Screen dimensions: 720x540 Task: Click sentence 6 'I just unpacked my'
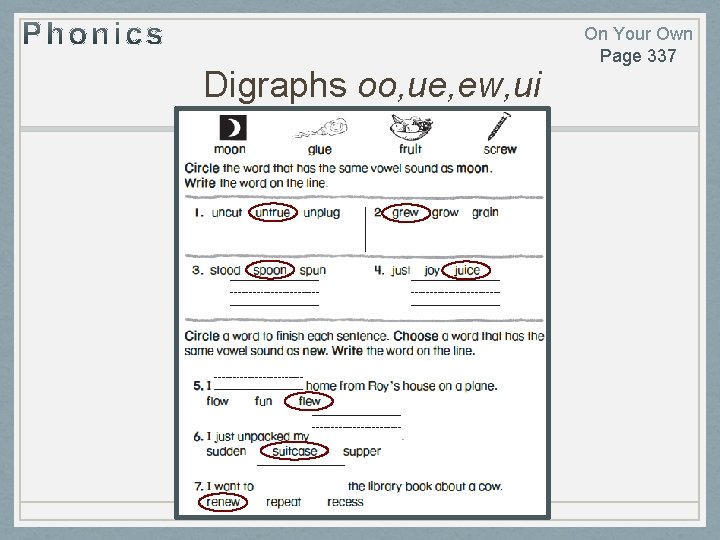click(x=258, y=436)
